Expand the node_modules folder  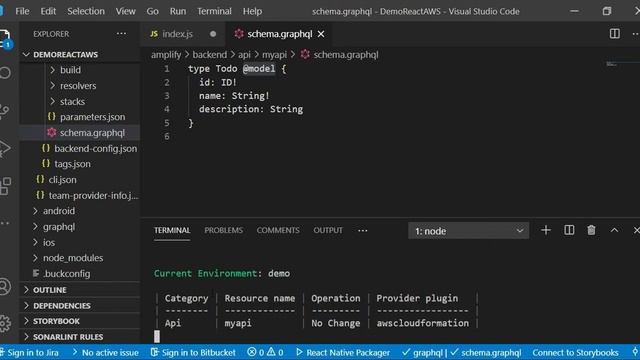80,258
